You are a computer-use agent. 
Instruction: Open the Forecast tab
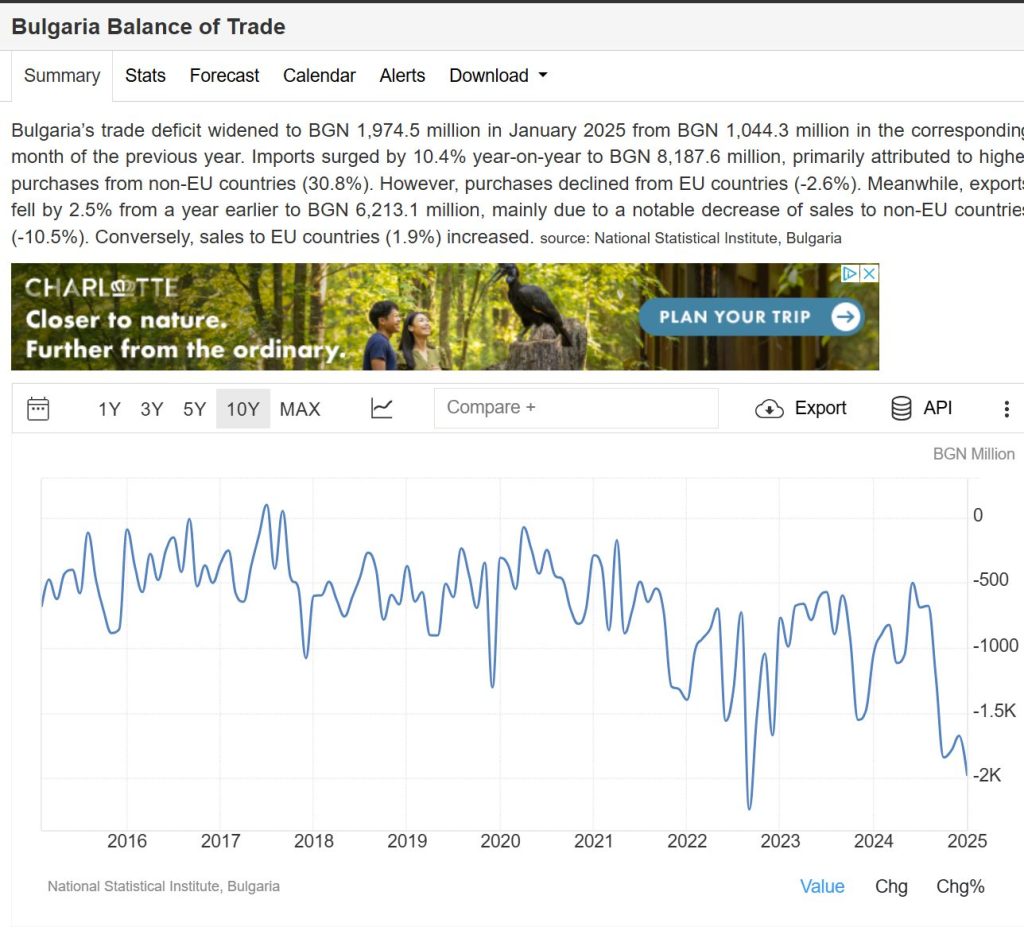point(224,76)
